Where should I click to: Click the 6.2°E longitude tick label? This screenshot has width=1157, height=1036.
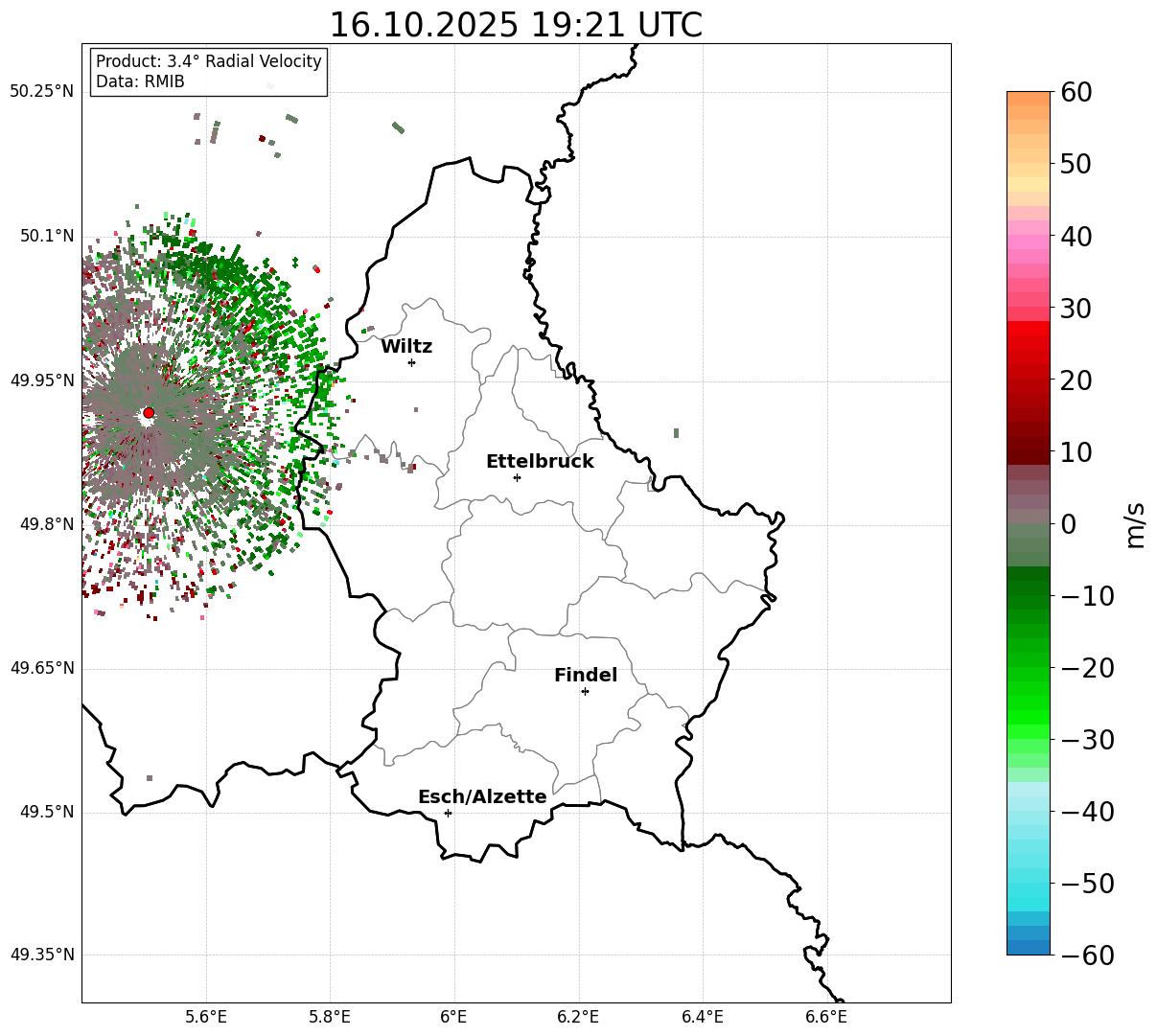(x=579, y=1017)
